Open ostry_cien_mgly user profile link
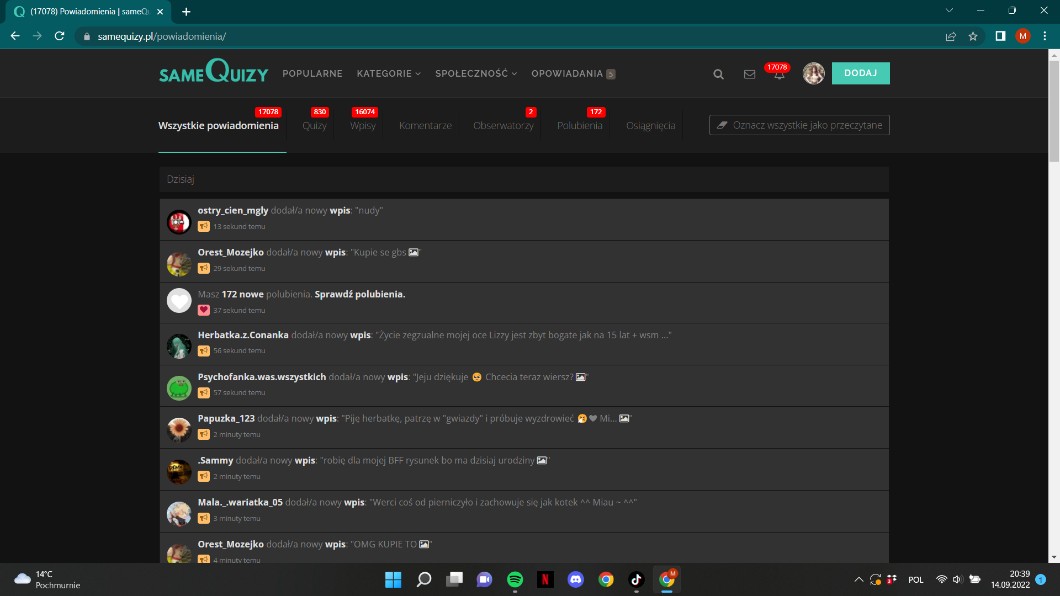 233,211
